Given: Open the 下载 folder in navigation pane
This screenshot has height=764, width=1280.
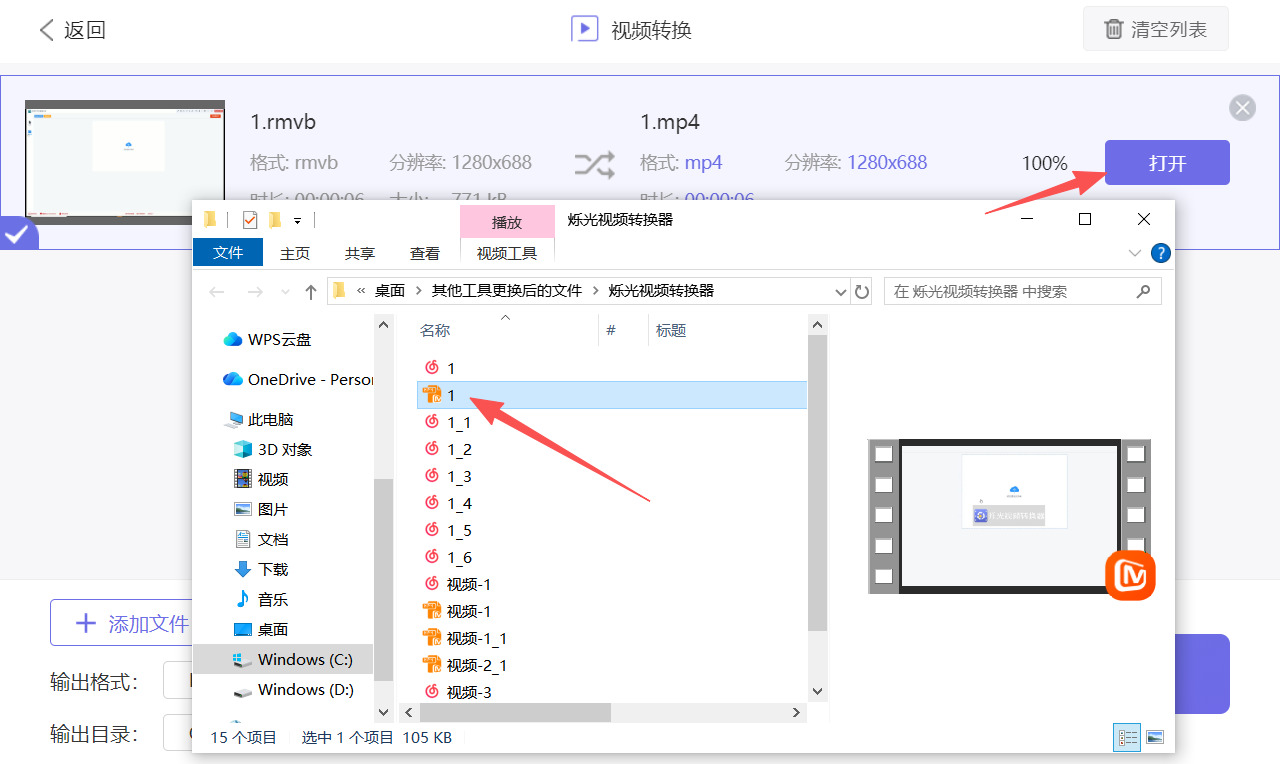Looking at the screenshot, I should click(x=261, y=569).
